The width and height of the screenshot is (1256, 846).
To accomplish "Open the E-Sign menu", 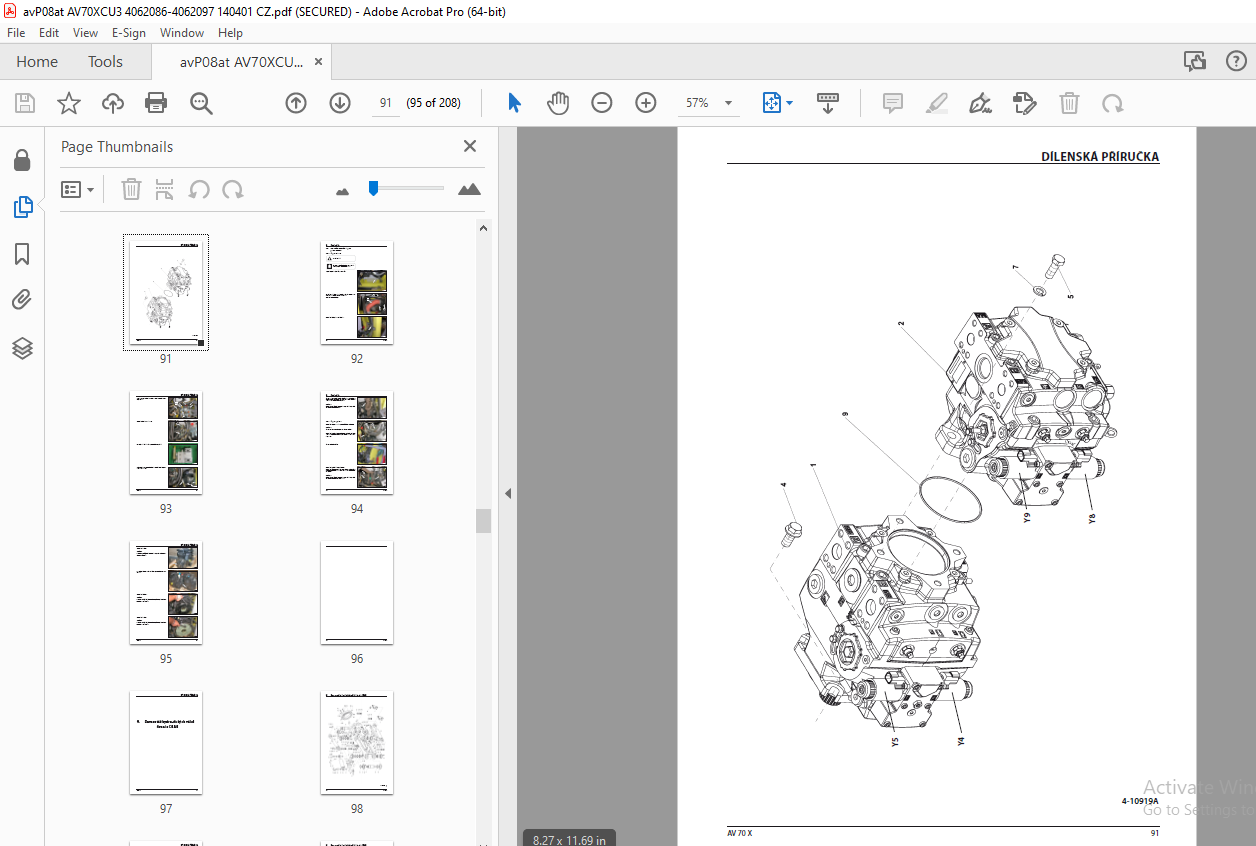I will (x=128, y=33).
